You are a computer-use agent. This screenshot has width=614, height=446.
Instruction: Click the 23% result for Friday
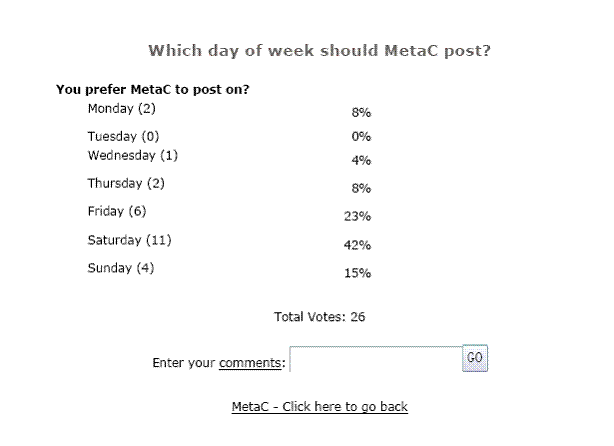click(358, 216)
